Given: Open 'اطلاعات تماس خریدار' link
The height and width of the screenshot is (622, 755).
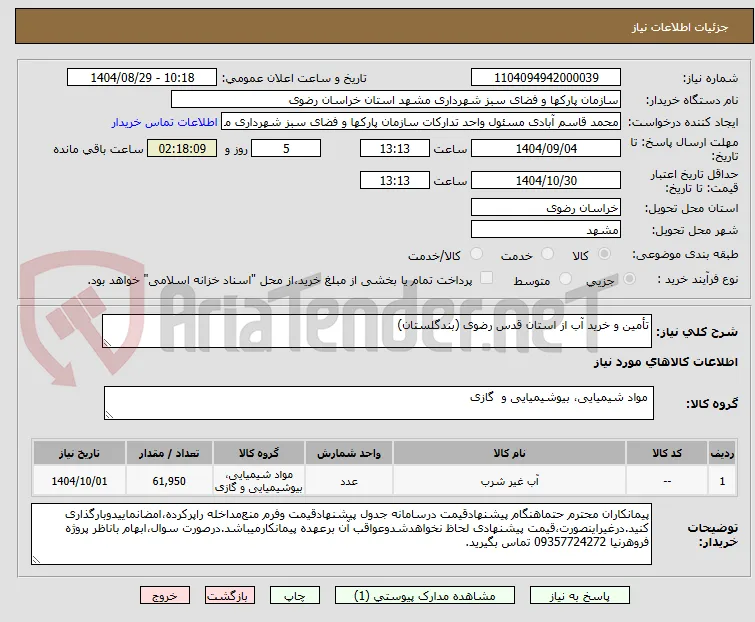Looking at the screenshot, I should [164, 122].
